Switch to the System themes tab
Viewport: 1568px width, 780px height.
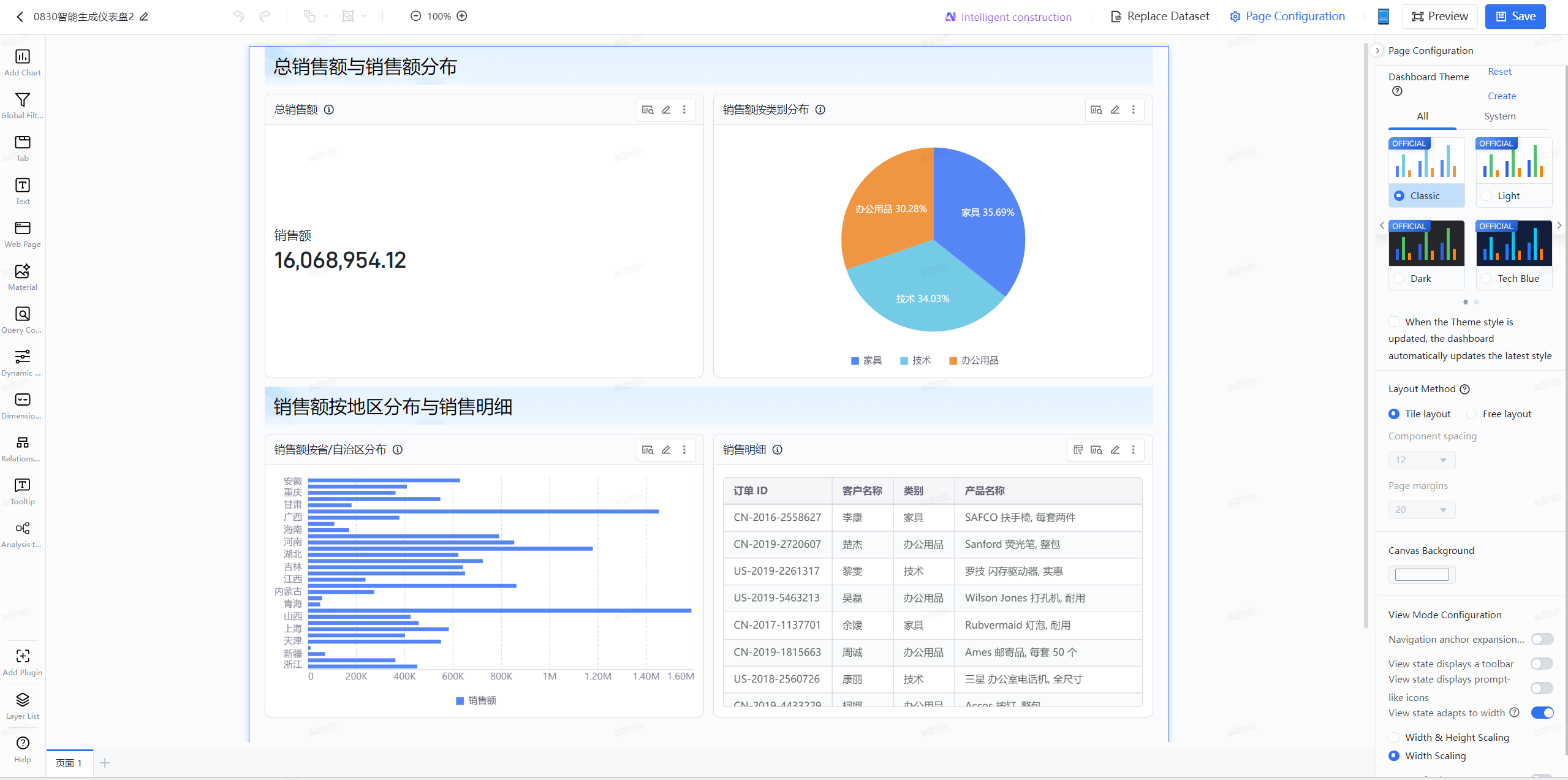[1499, 116]
